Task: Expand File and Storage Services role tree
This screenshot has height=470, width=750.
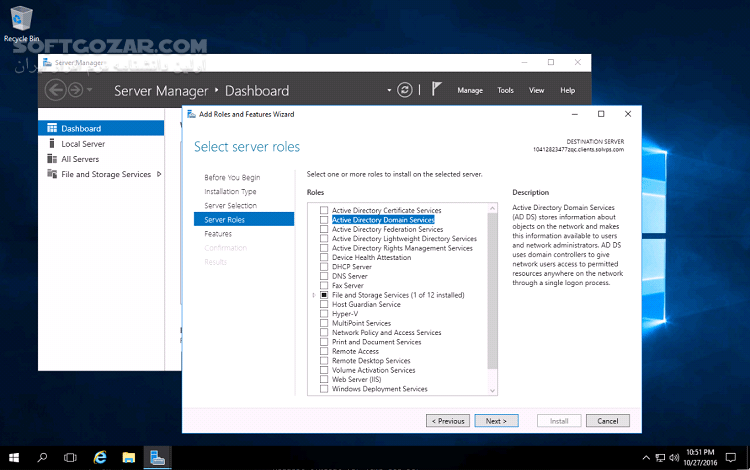Action: 313,295
